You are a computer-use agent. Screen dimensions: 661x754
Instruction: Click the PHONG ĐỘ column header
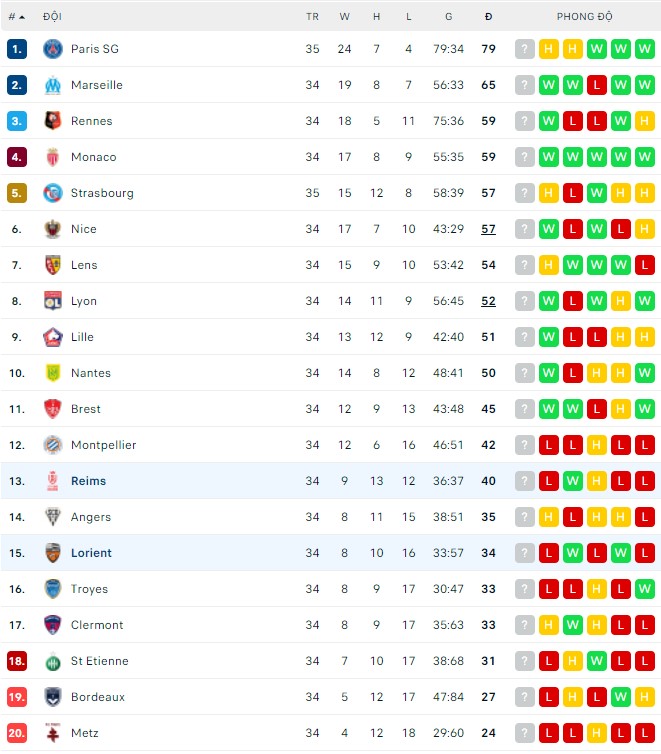pyautogui.click(x=585, y=17)
